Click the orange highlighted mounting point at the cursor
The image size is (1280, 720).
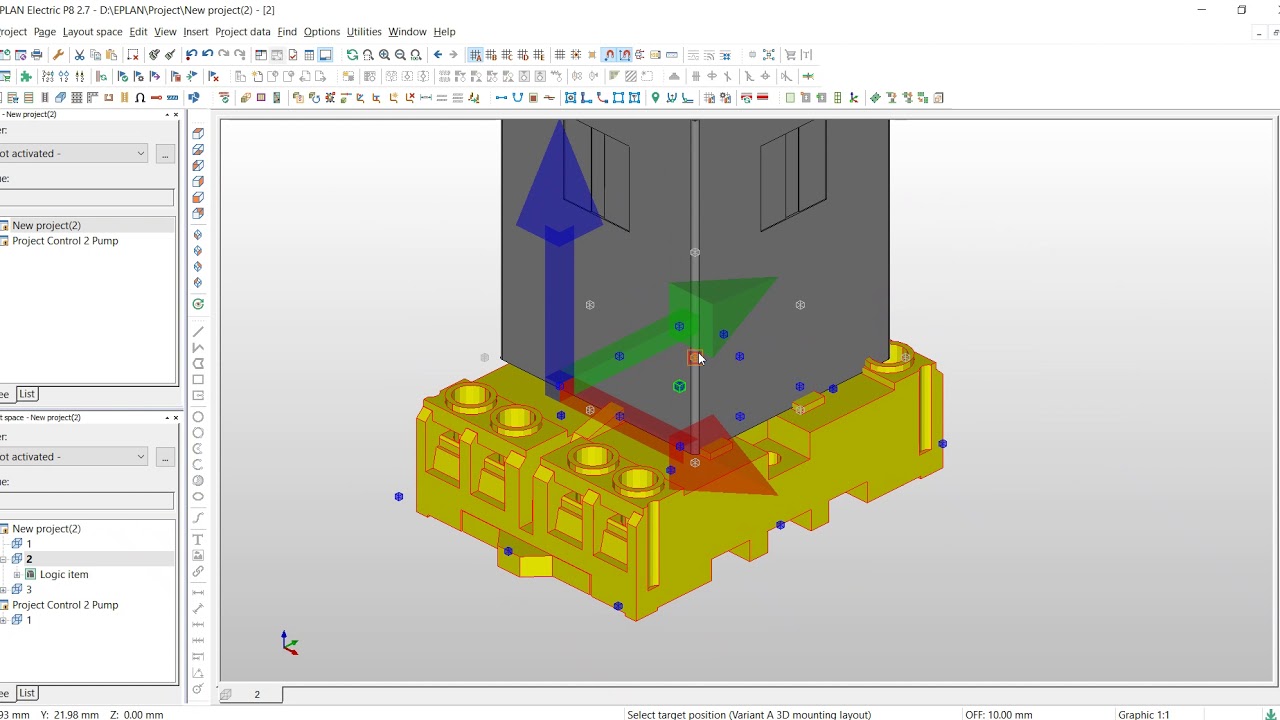(x=695, y=358)
